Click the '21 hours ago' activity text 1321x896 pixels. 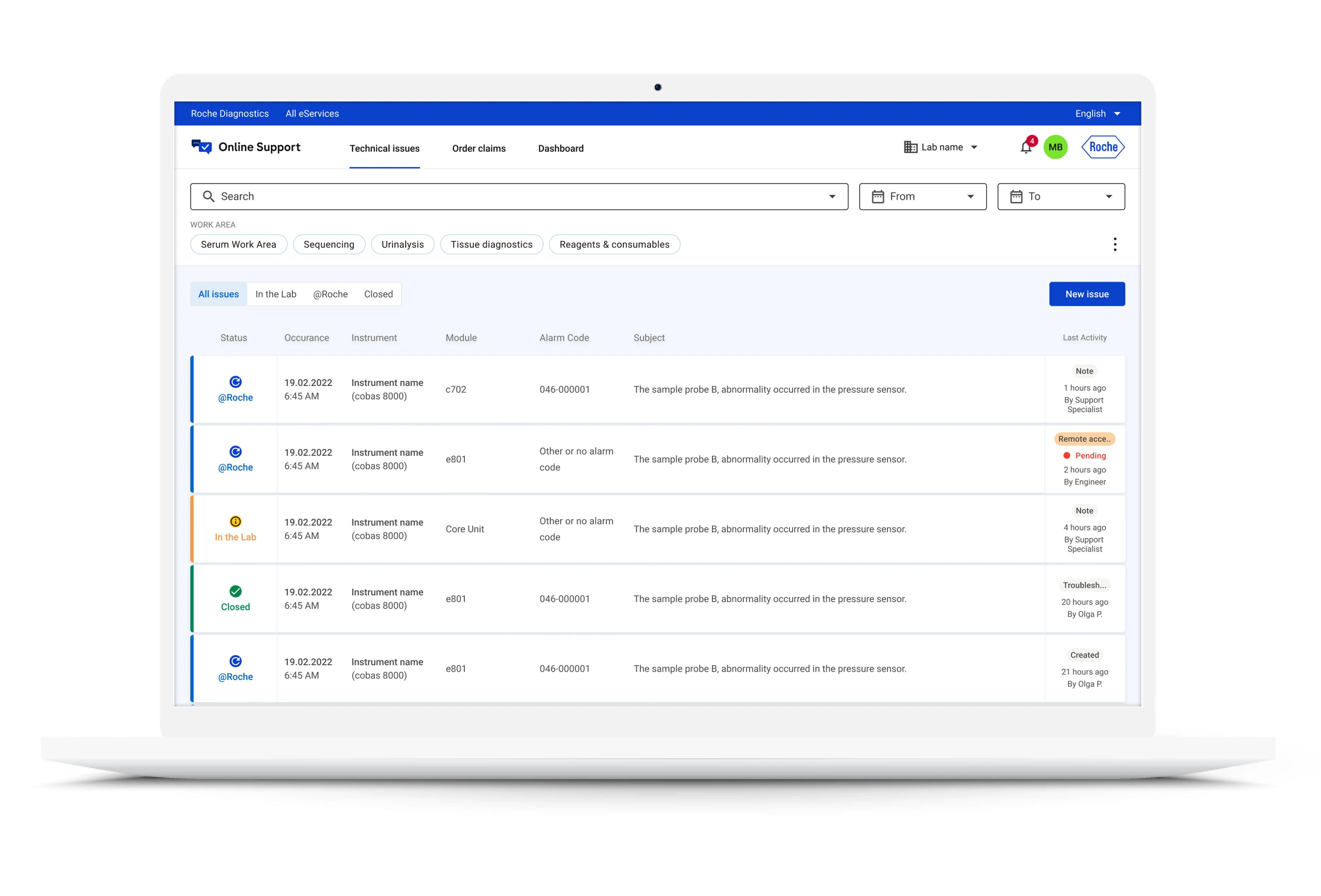click(x=1085, y=672)
